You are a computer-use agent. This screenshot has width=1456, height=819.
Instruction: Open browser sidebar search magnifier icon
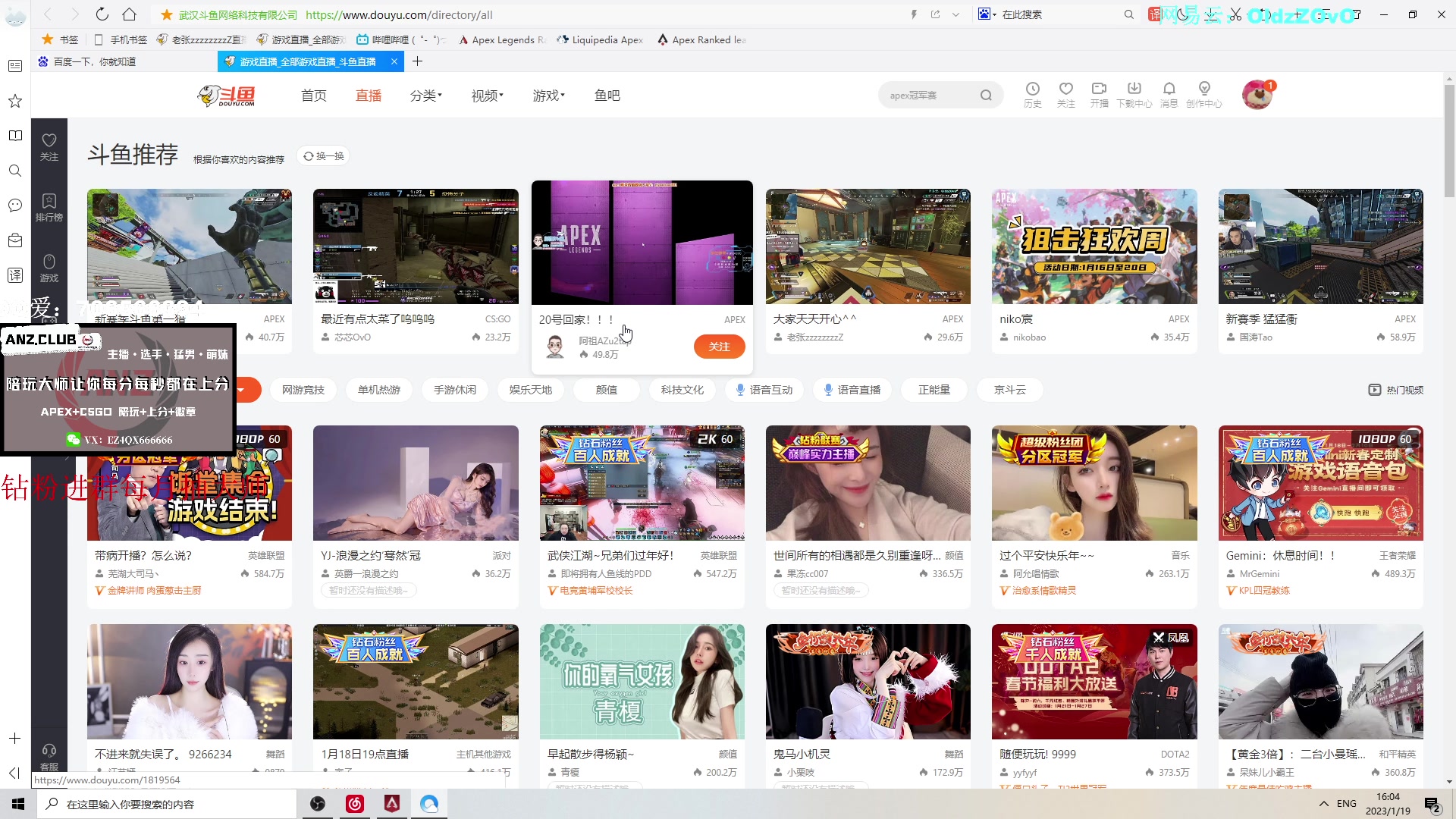point(14,171)
